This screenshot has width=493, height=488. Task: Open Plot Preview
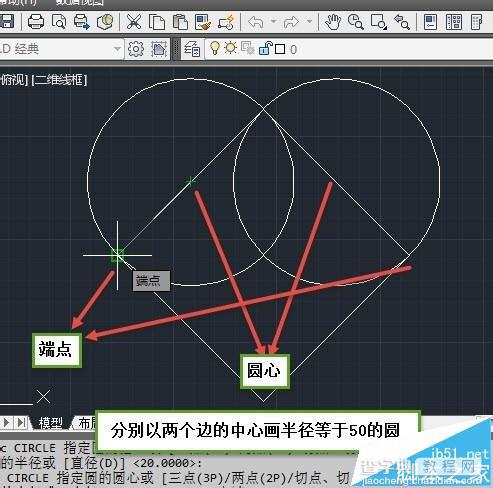(59, 22)
